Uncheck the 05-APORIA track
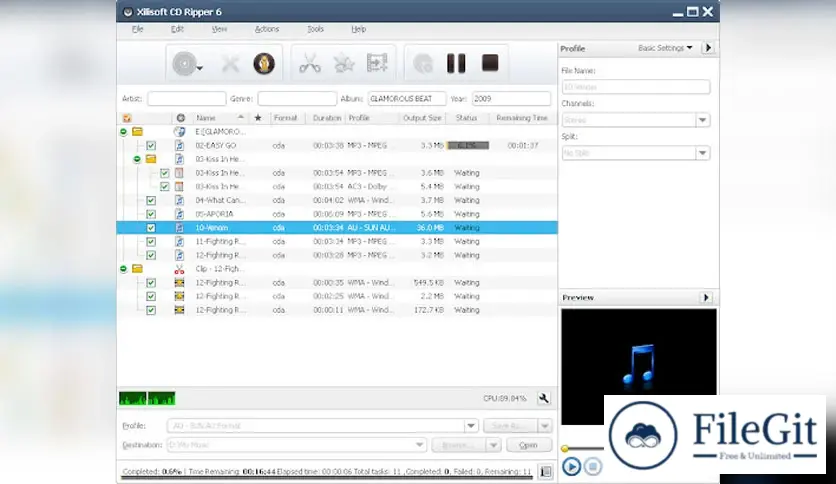836x484 pixels. coord(151,214)
